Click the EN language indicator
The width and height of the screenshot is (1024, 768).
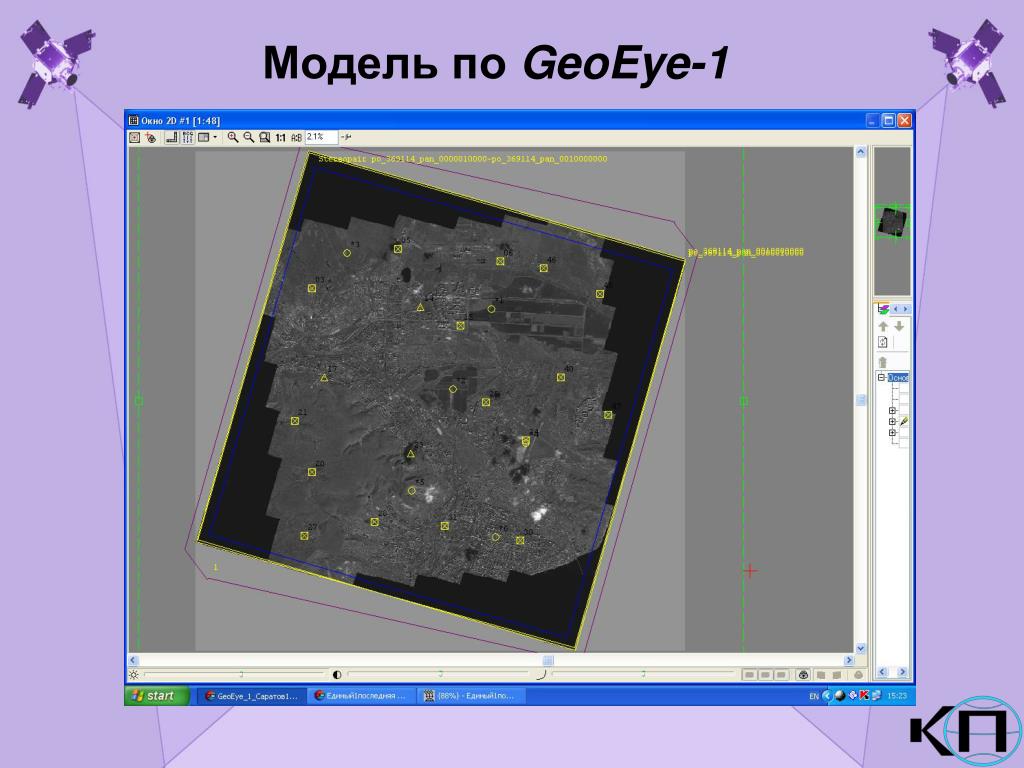tap(814, 696)
